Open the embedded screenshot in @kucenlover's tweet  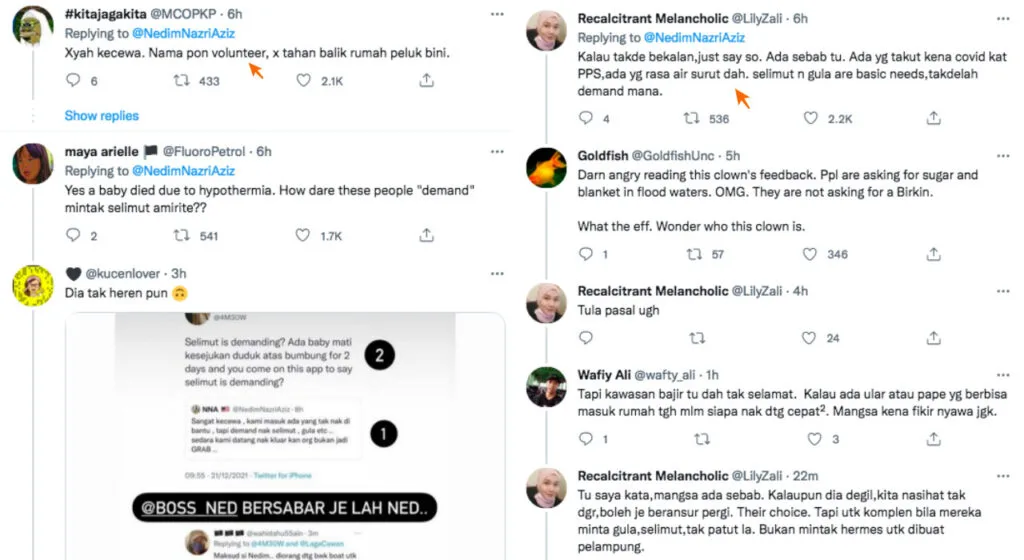pyautogui.click(x=285, y=435)
